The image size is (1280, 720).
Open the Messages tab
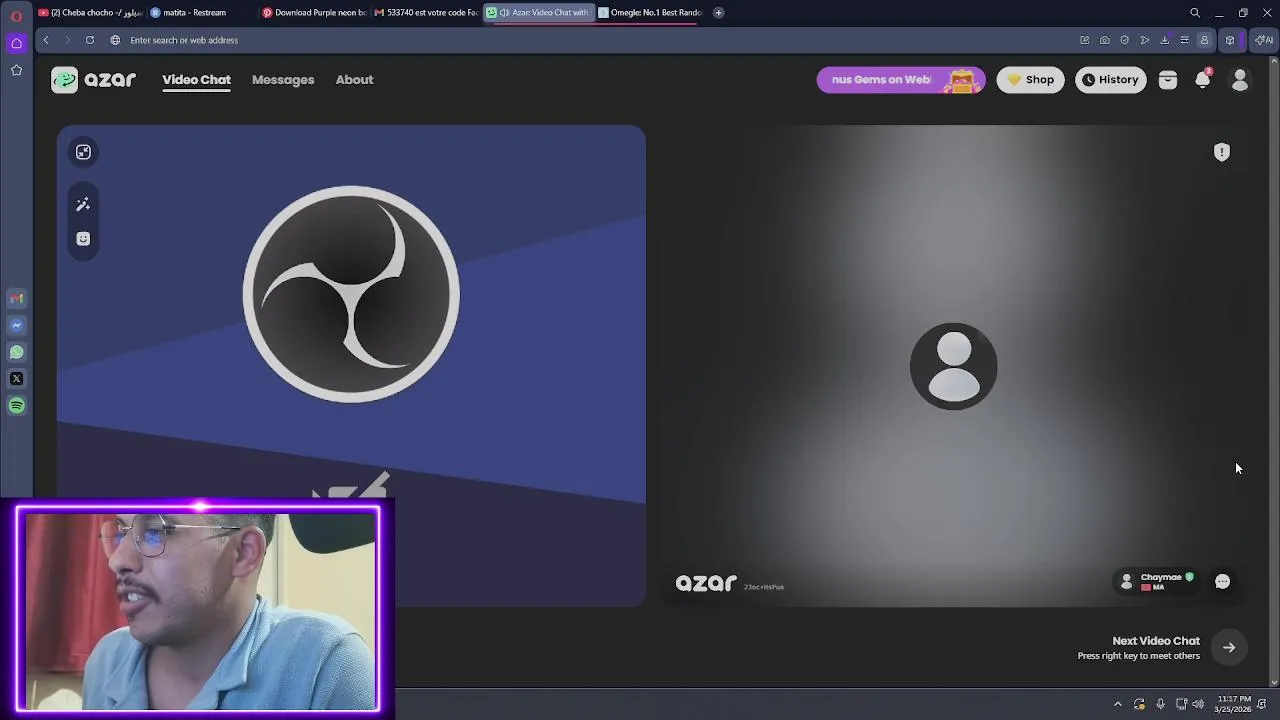point(283,80)
